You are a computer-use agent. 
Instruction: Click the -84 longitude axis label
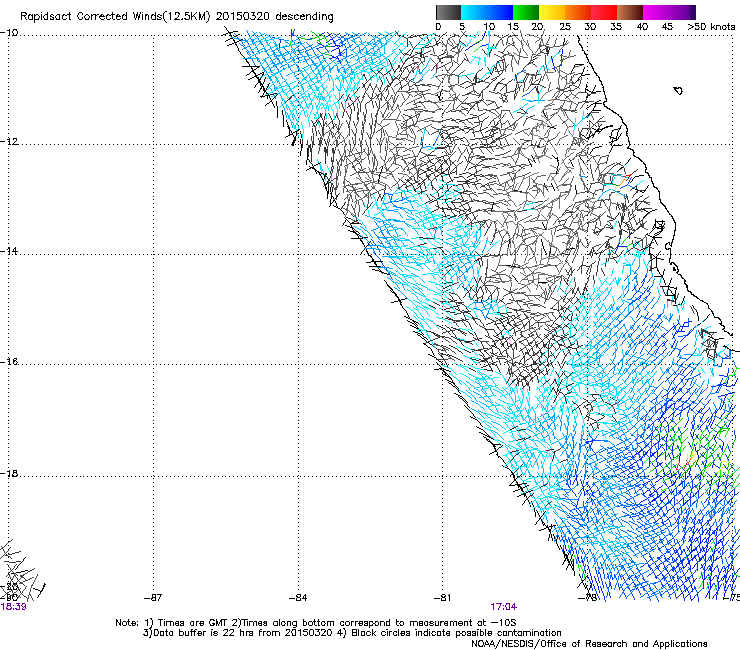click(298, 598)
